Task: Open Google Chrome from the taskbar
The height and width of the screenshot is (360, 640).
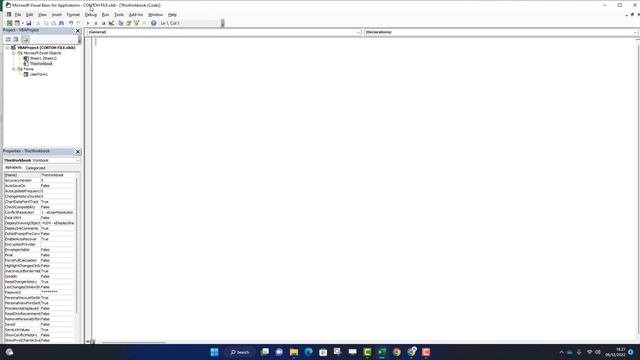Action: 397,352
